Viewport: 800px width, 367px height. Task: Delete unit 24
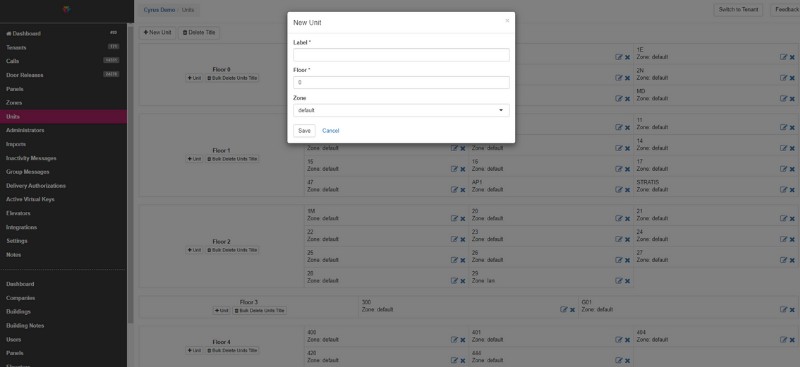[x=792, y=240]
